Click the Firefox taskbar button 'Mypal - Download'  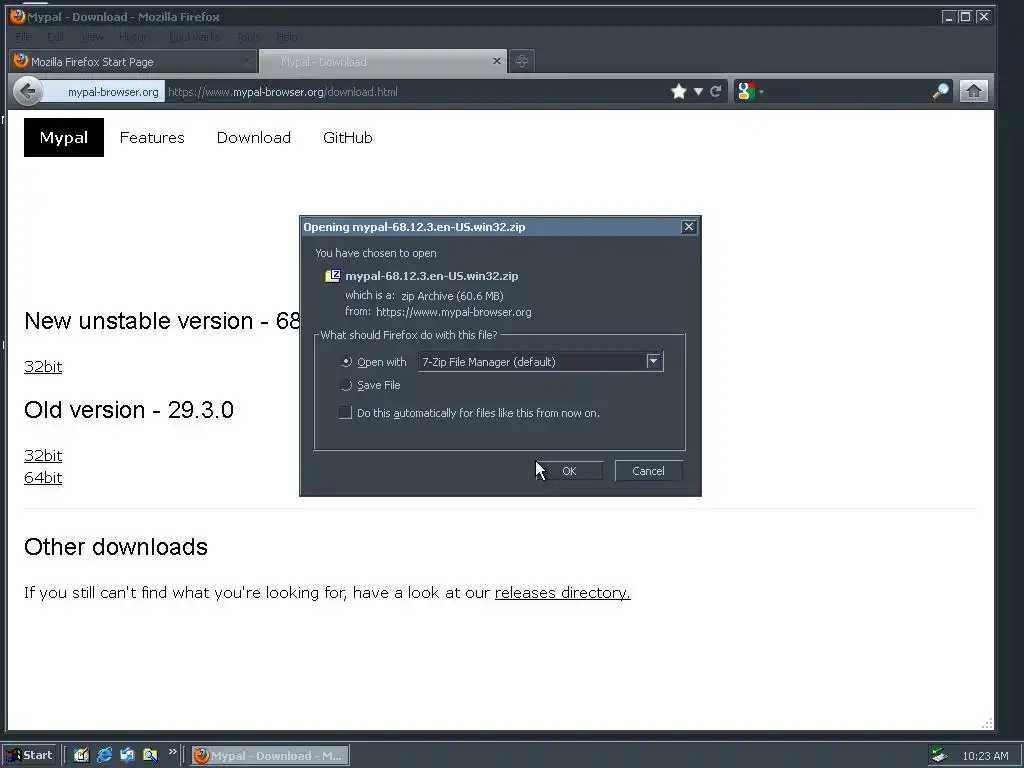pyautogui.click(x=270, y=756)
